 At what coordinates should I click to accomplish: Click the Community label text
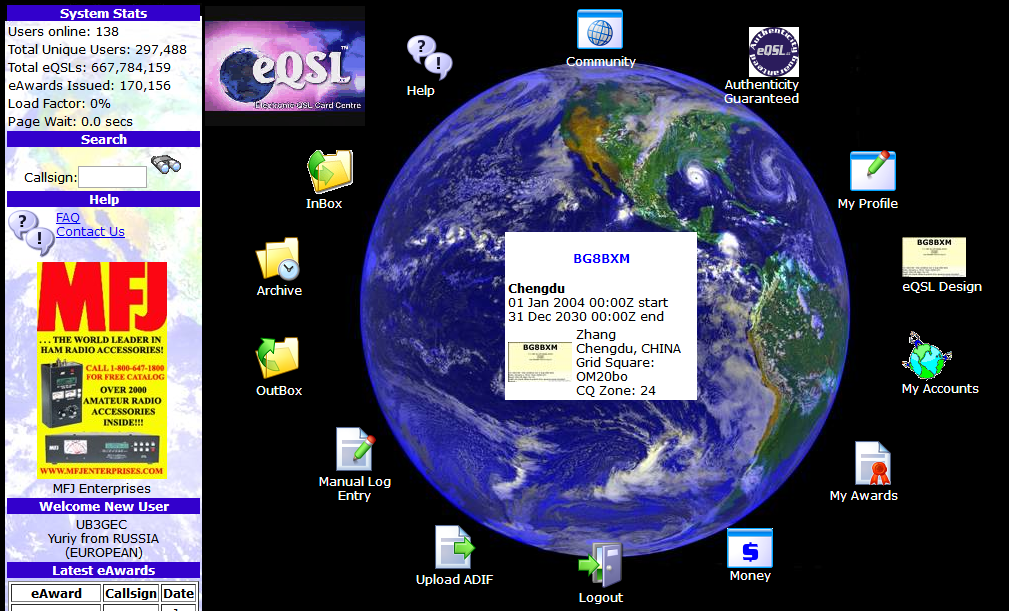[600, 62]
